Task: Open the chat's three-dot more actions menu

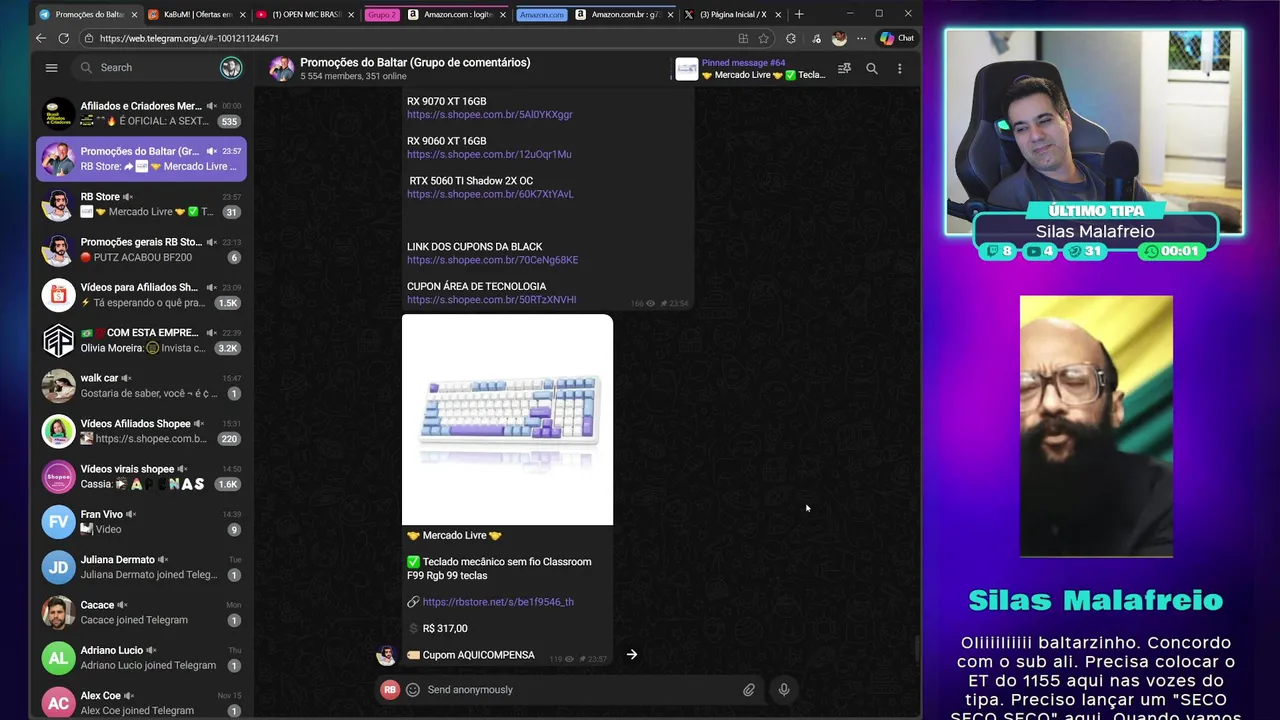Action: [899, 68]
